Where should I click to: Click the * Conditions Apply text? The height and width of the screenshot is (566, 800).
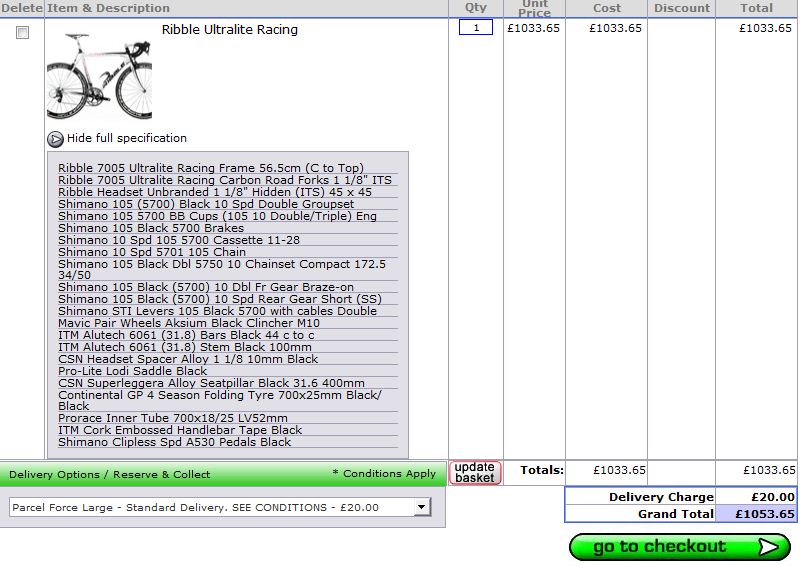(384, 474)
